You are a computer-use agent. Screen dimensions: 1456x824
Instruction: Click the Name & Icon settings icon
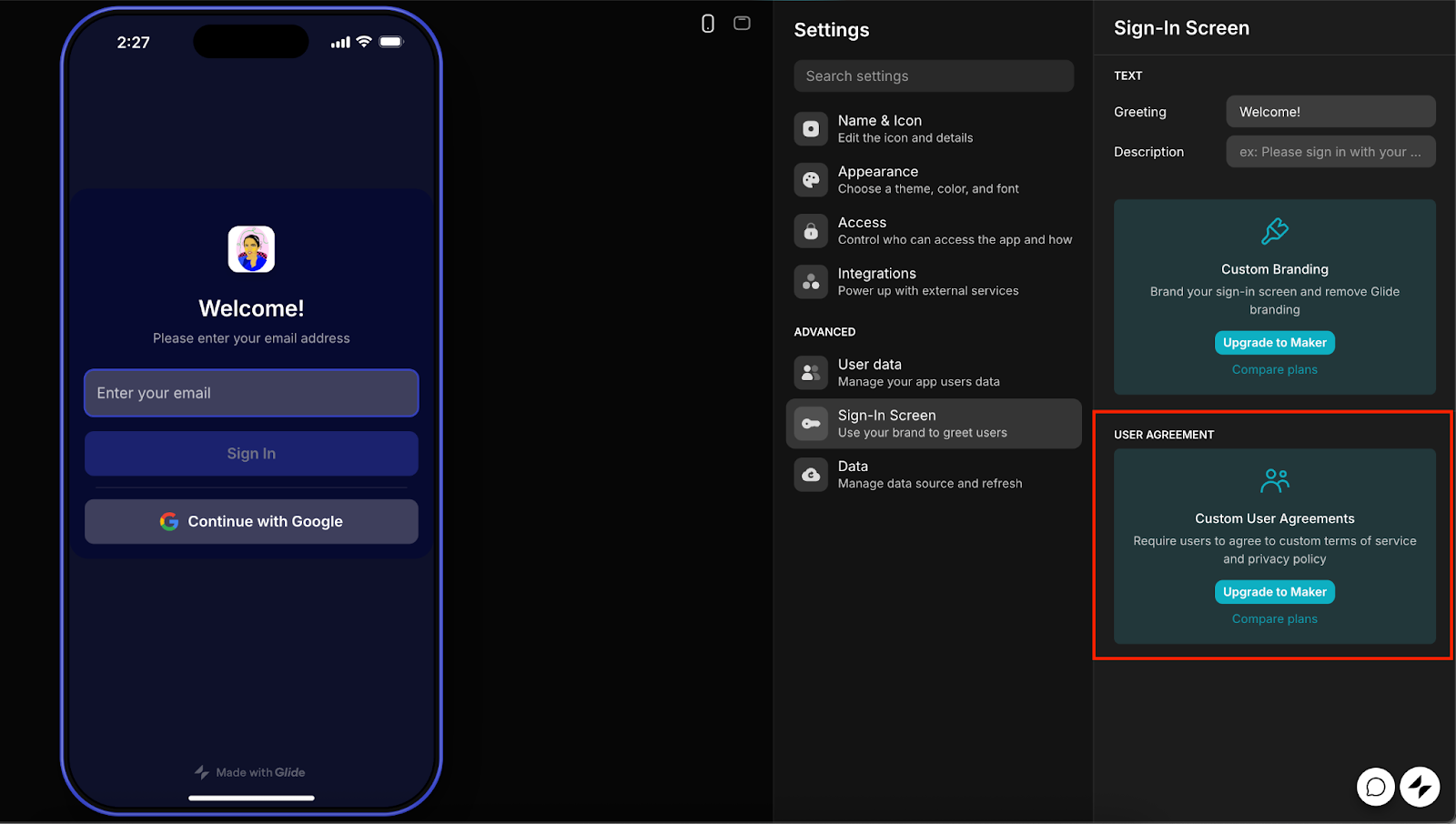[x=811, y=129]
